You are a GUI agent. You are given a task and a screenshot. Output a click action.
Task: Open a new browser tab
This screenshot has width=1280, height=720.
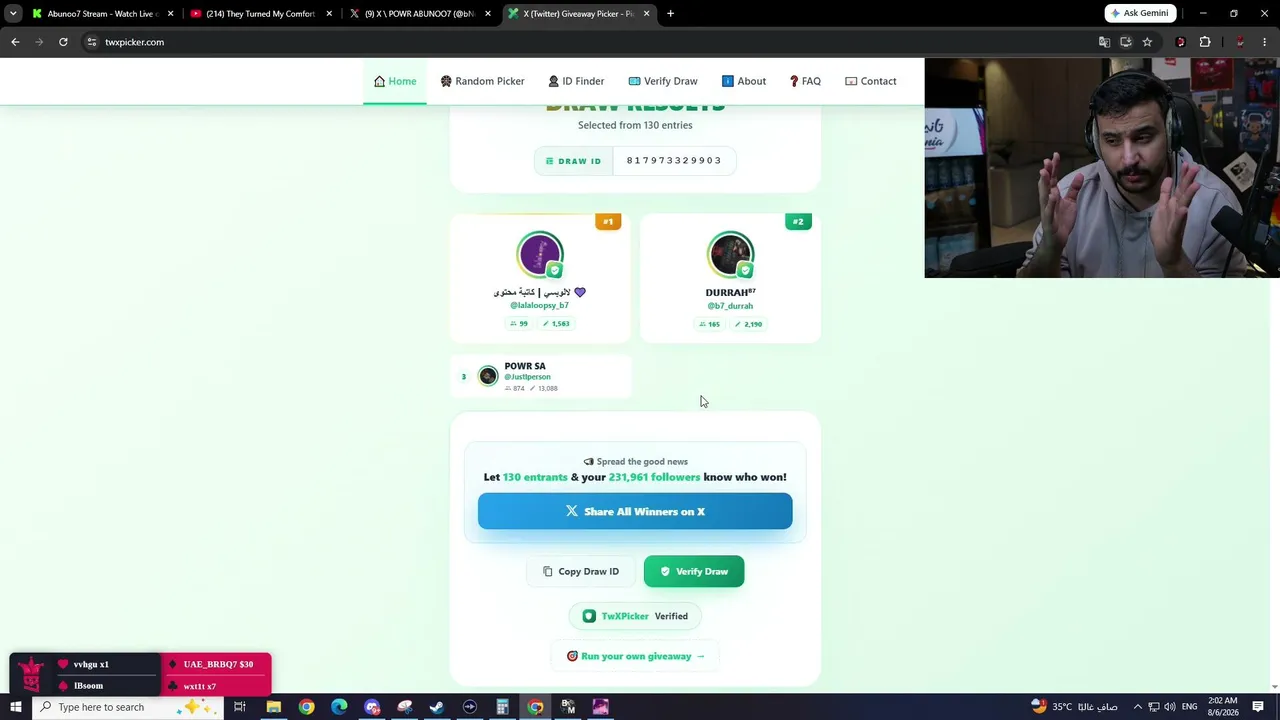point(670,14)
